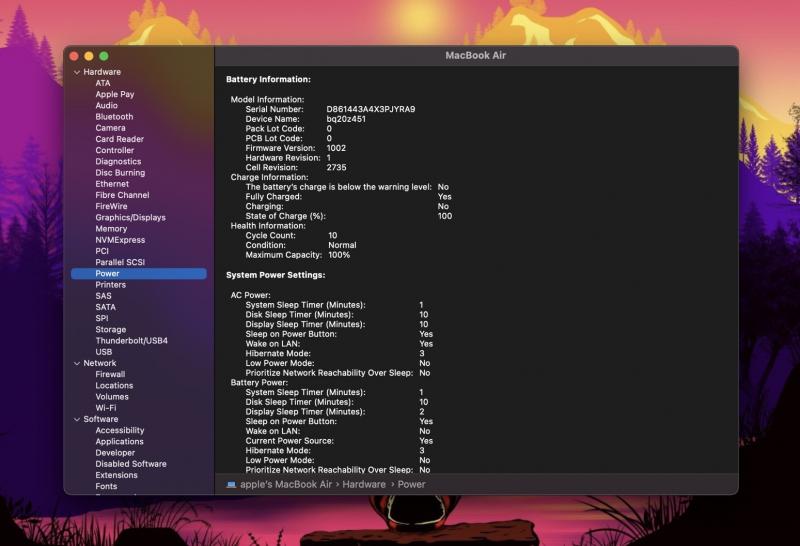Select NVMExpress in the sidebar
The image size is (800, 546).
coord(120,240)
